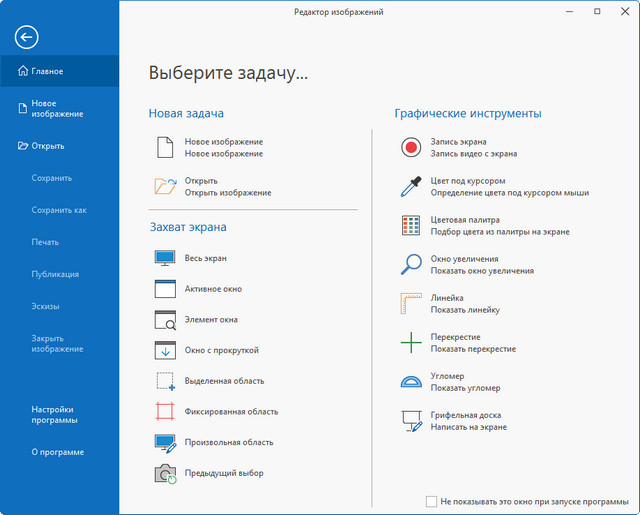Click the open folder icon in sidebar
The height and width of the screenshot is (515, 640).
(23, 146)
